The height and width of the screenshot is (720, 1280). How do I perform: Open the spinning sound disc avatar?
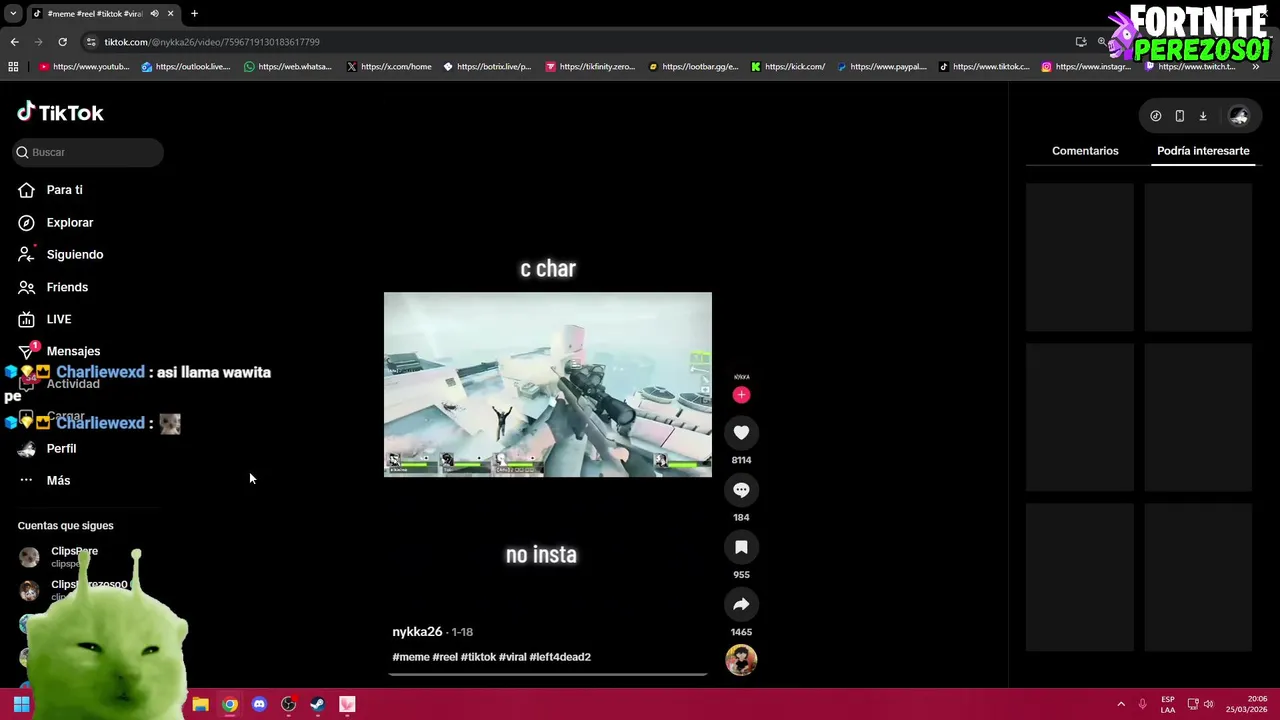coord(741,660)
